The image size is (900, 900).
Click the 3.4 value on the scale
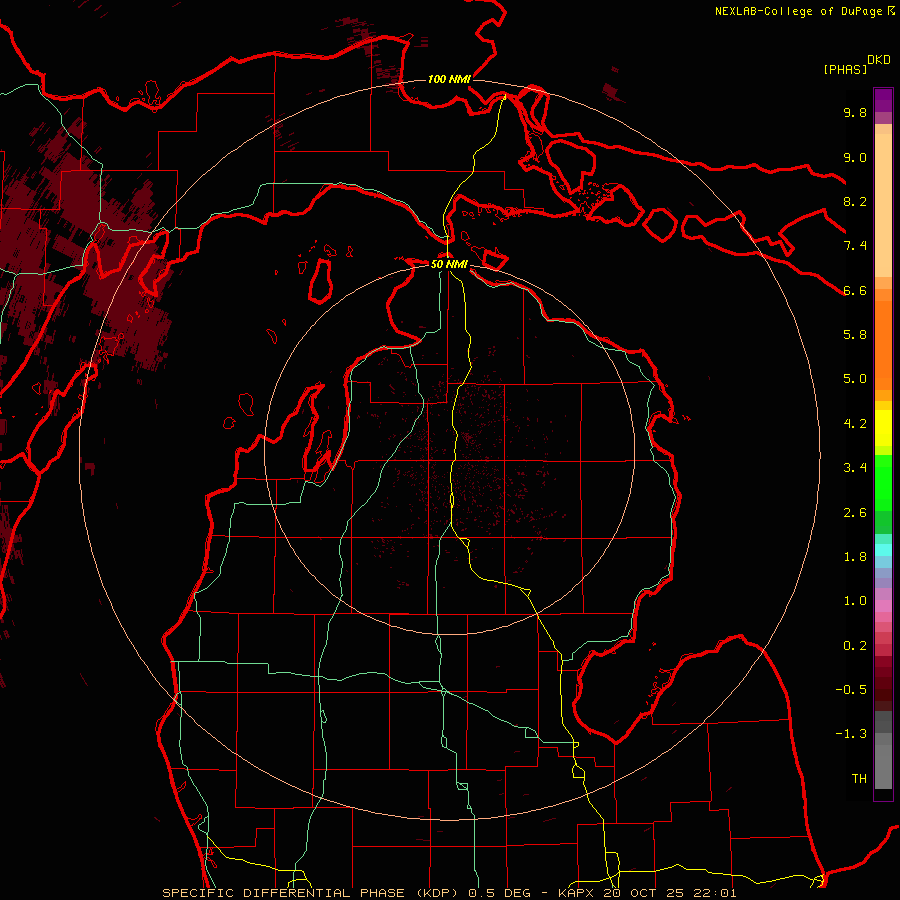coord(855,468)
